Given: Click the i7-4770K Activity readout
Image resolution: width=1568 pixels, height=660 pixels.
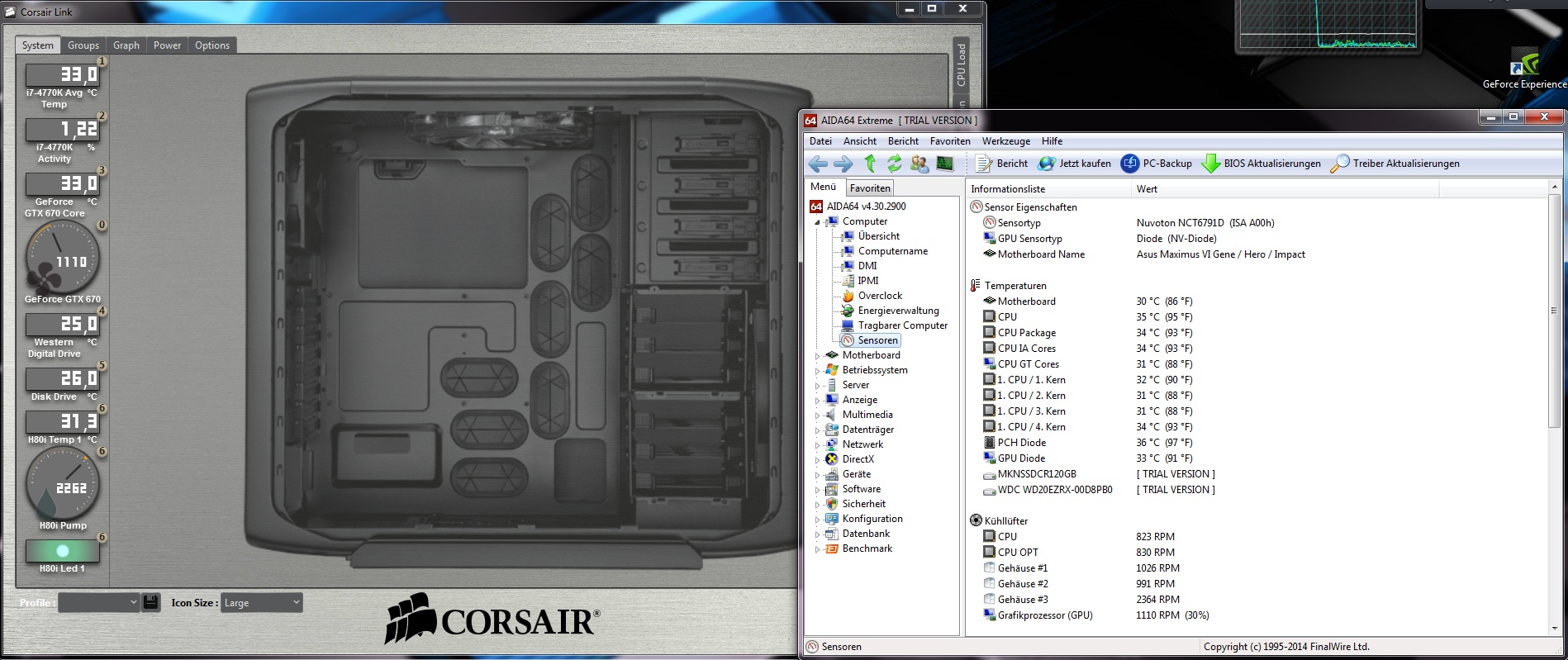Looking at the screenshot, I should [x=63, y=128].
